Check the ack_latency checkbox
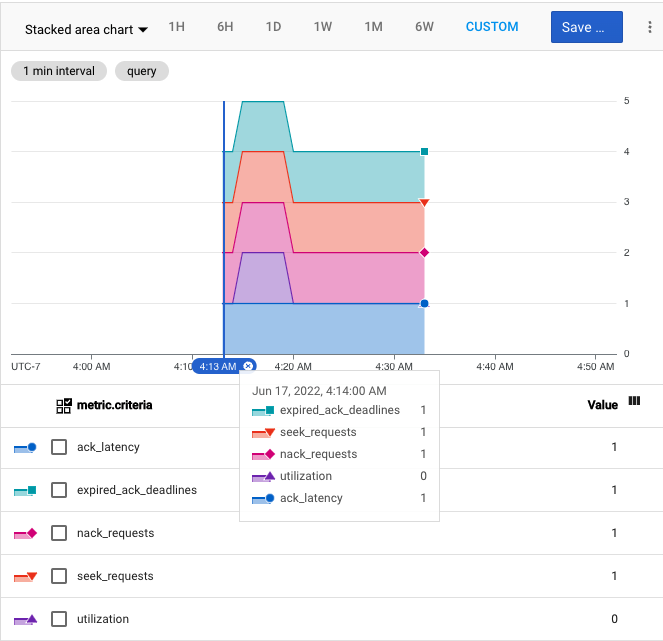Image resolution: width=663 pixels, height=641 pixels. [59, 447]
